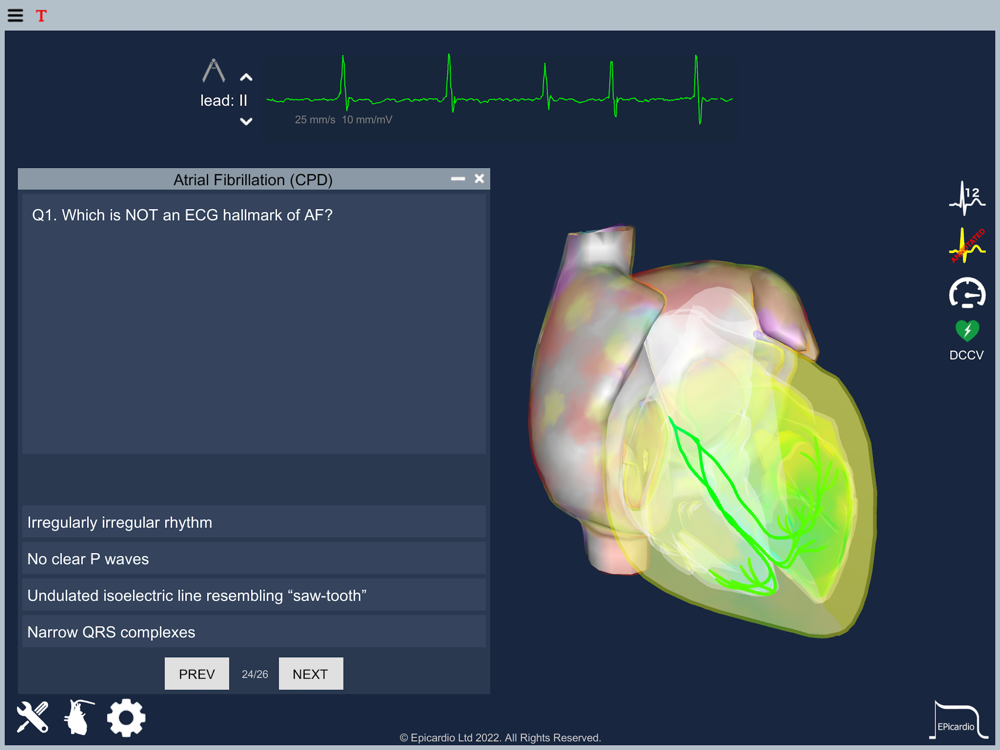Click the Q1 question text
Image resolution: width=1000 pixels, height=750 pixels.
click(x=182, y=215)
